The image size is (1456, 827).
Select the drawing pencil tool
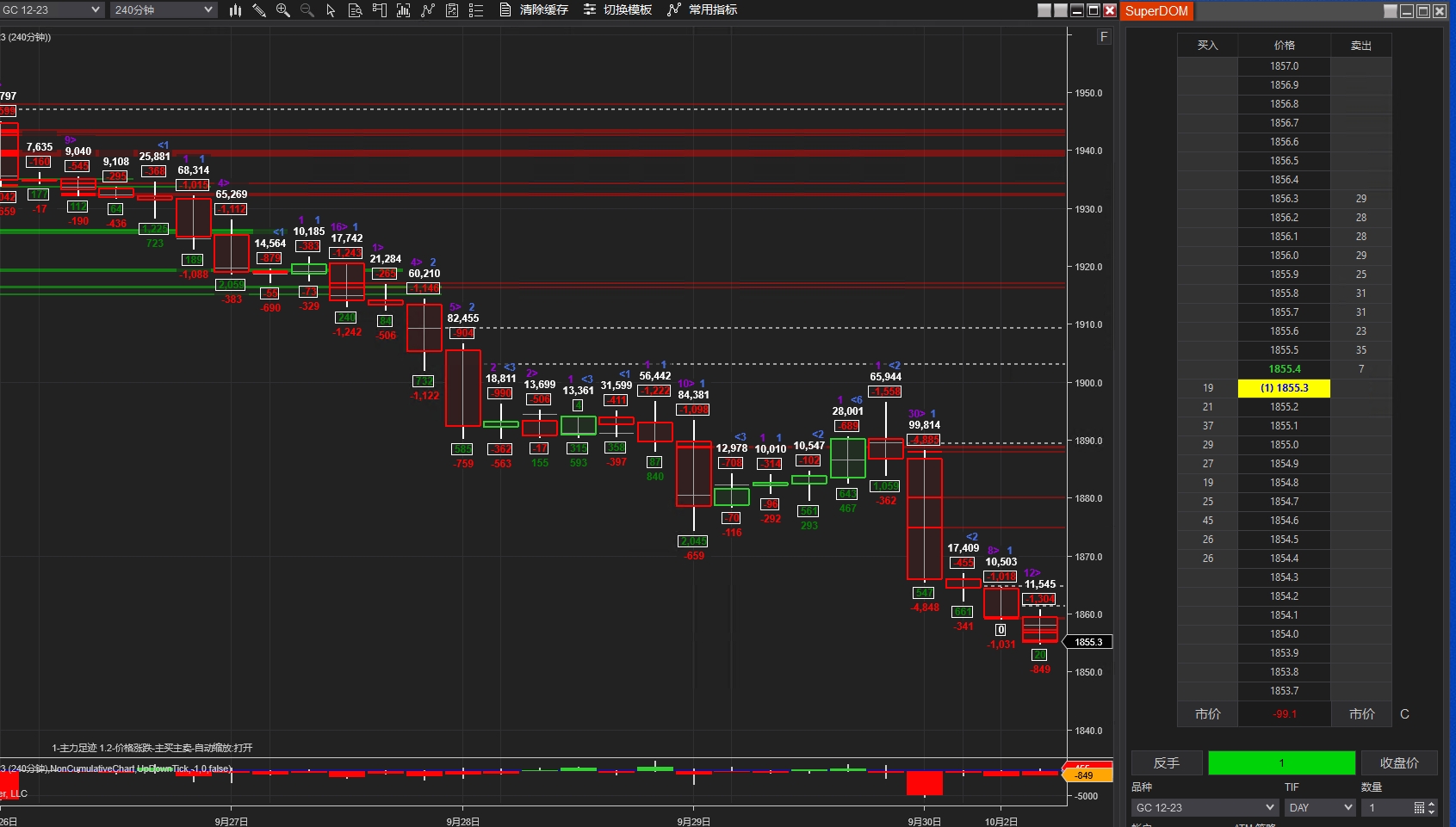pos(258,10)
